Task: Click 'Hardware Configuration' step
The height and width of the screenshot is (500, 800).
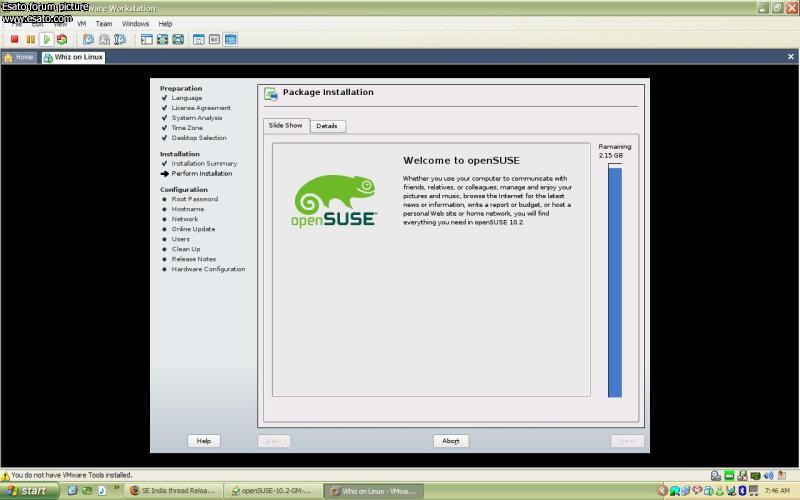Action: [x=208, y=269]
